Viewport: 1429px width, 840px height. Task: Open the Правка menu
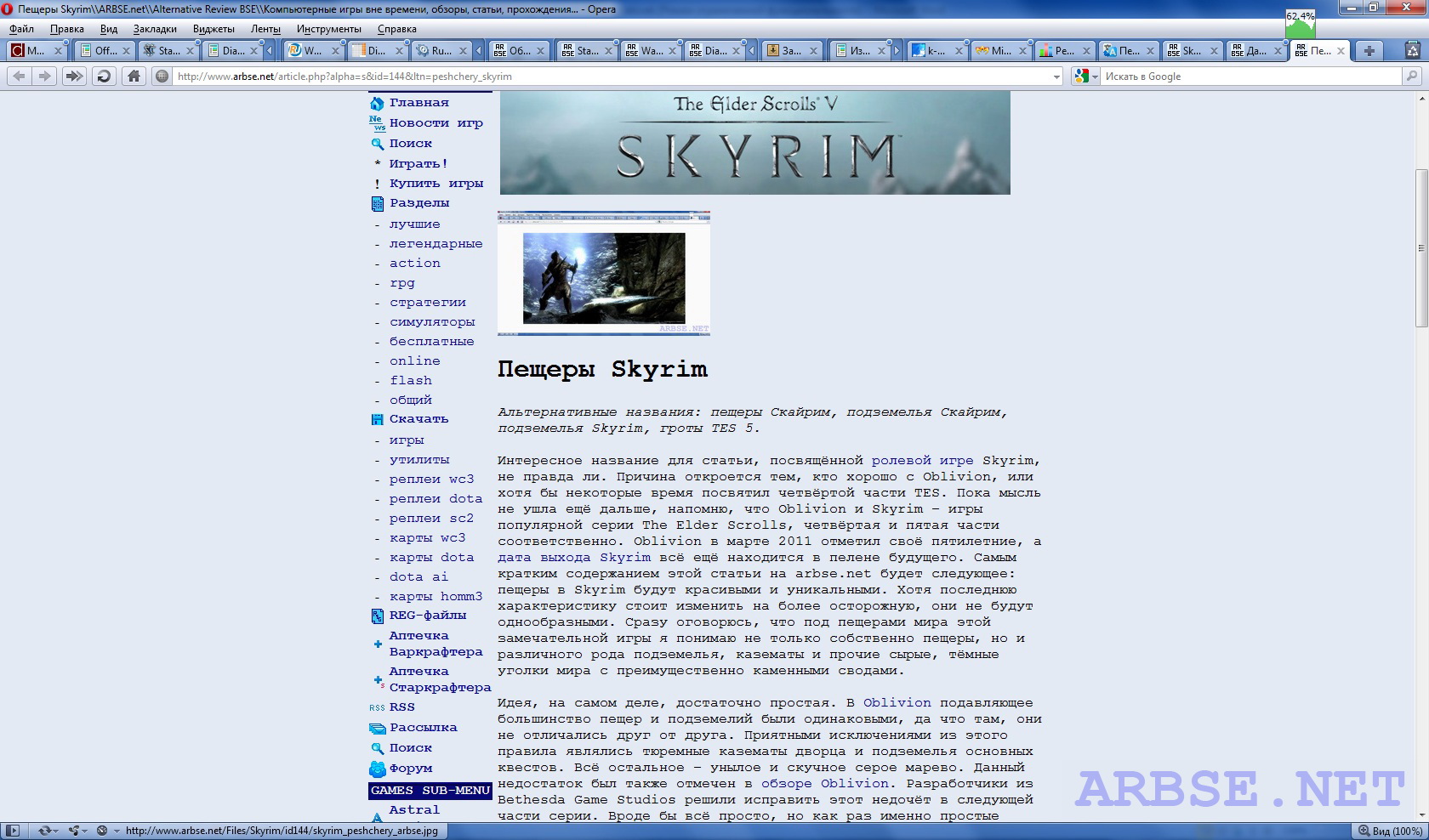pos(66,29)
